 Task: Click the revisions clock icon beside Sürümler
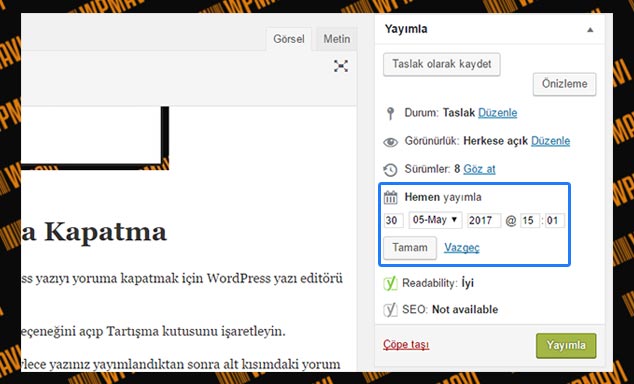390,170
